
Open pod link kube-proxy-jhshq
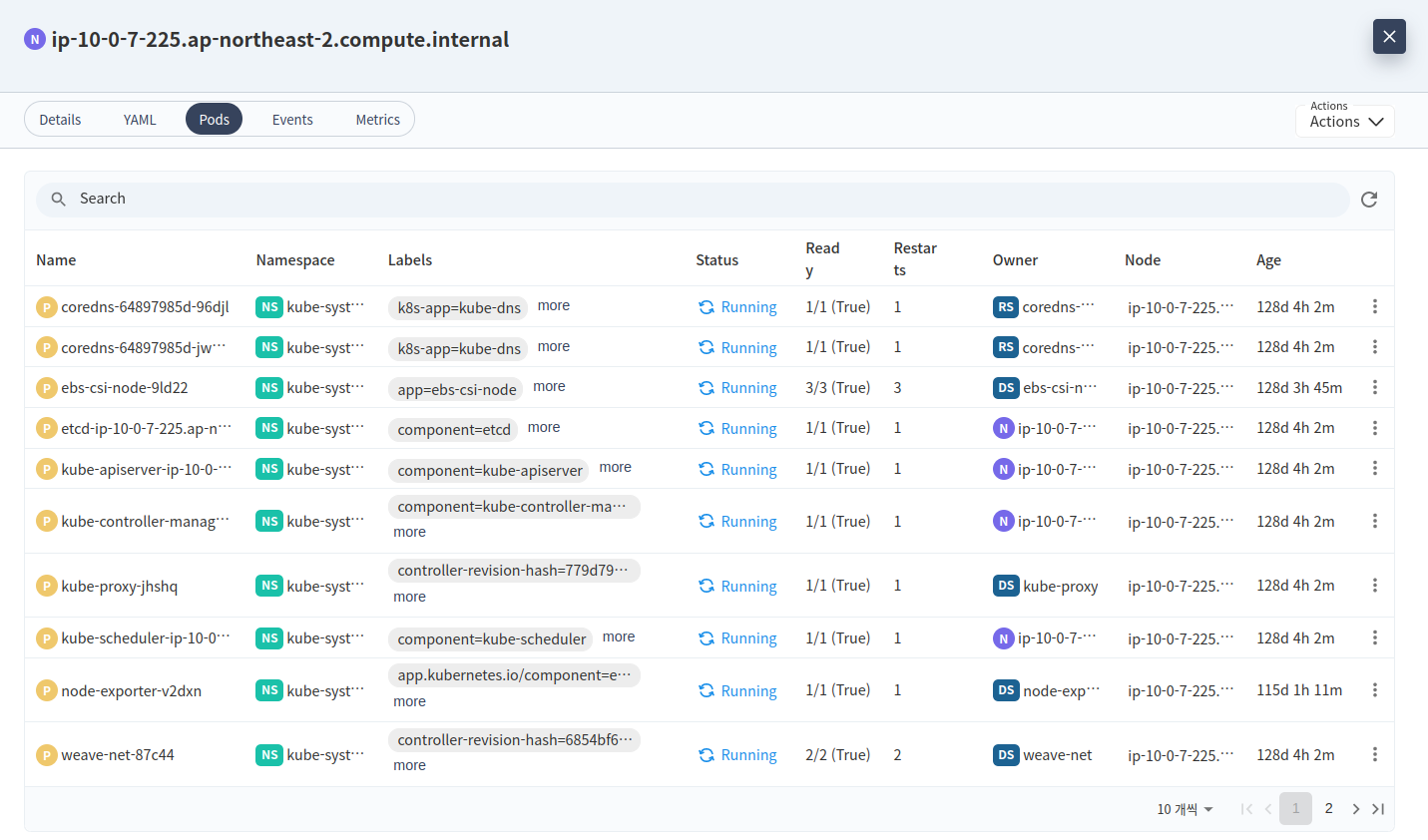tap(120, 587)
